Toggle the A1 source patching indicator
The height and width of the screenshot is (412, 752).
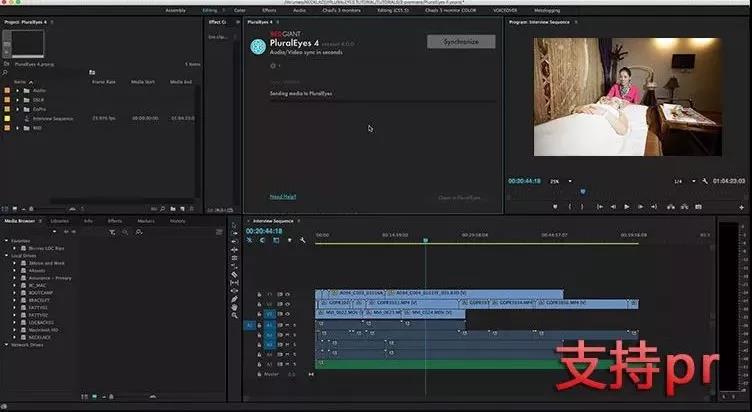coord(250,325)
